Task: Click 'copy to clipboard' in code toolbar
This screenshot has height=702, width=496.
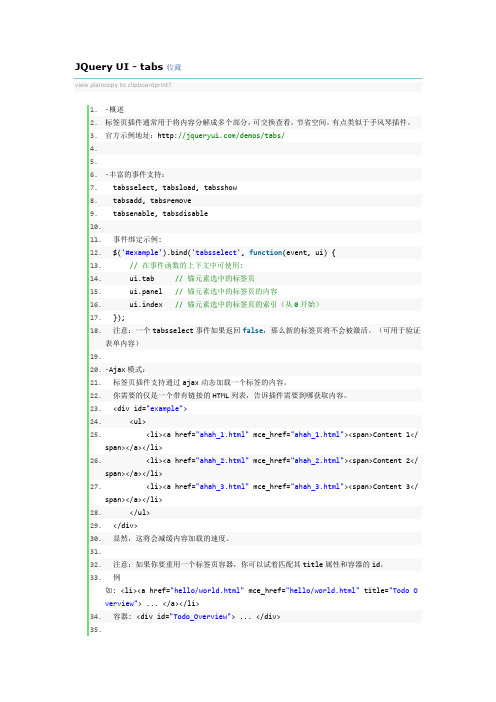Action: click(123, 85)
